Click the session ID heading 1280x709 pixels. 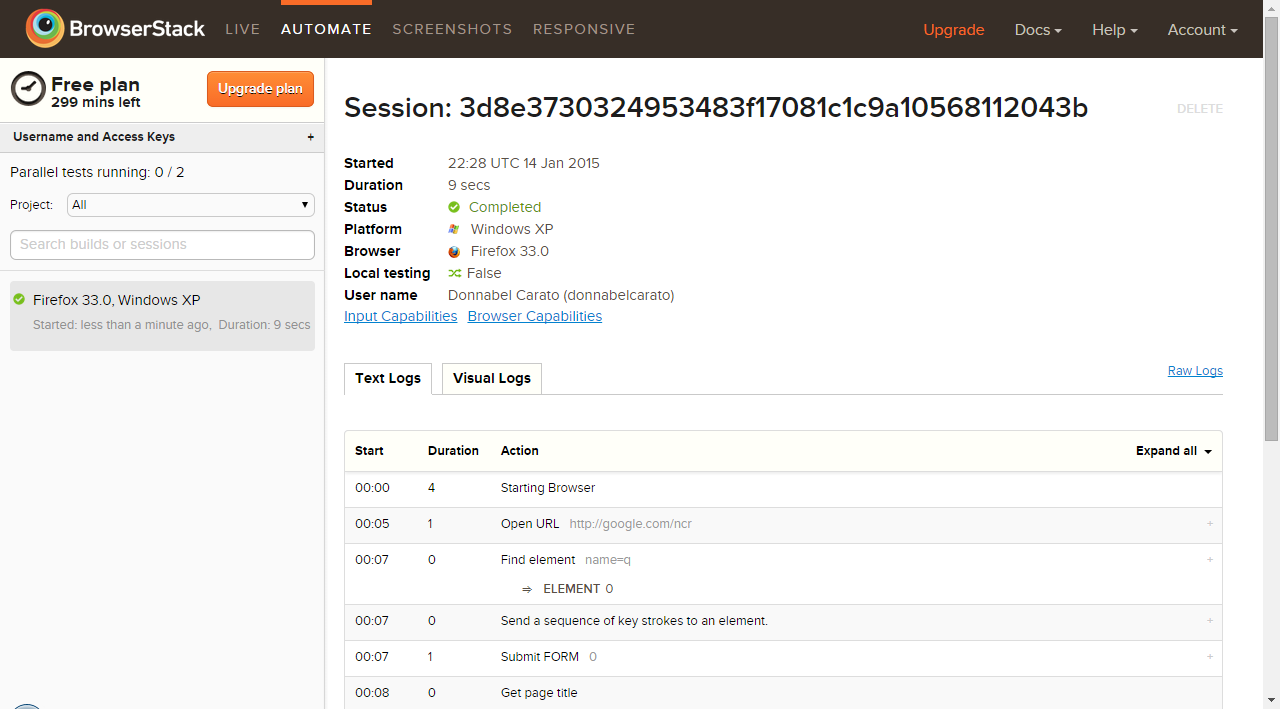[x=716, y=108]
